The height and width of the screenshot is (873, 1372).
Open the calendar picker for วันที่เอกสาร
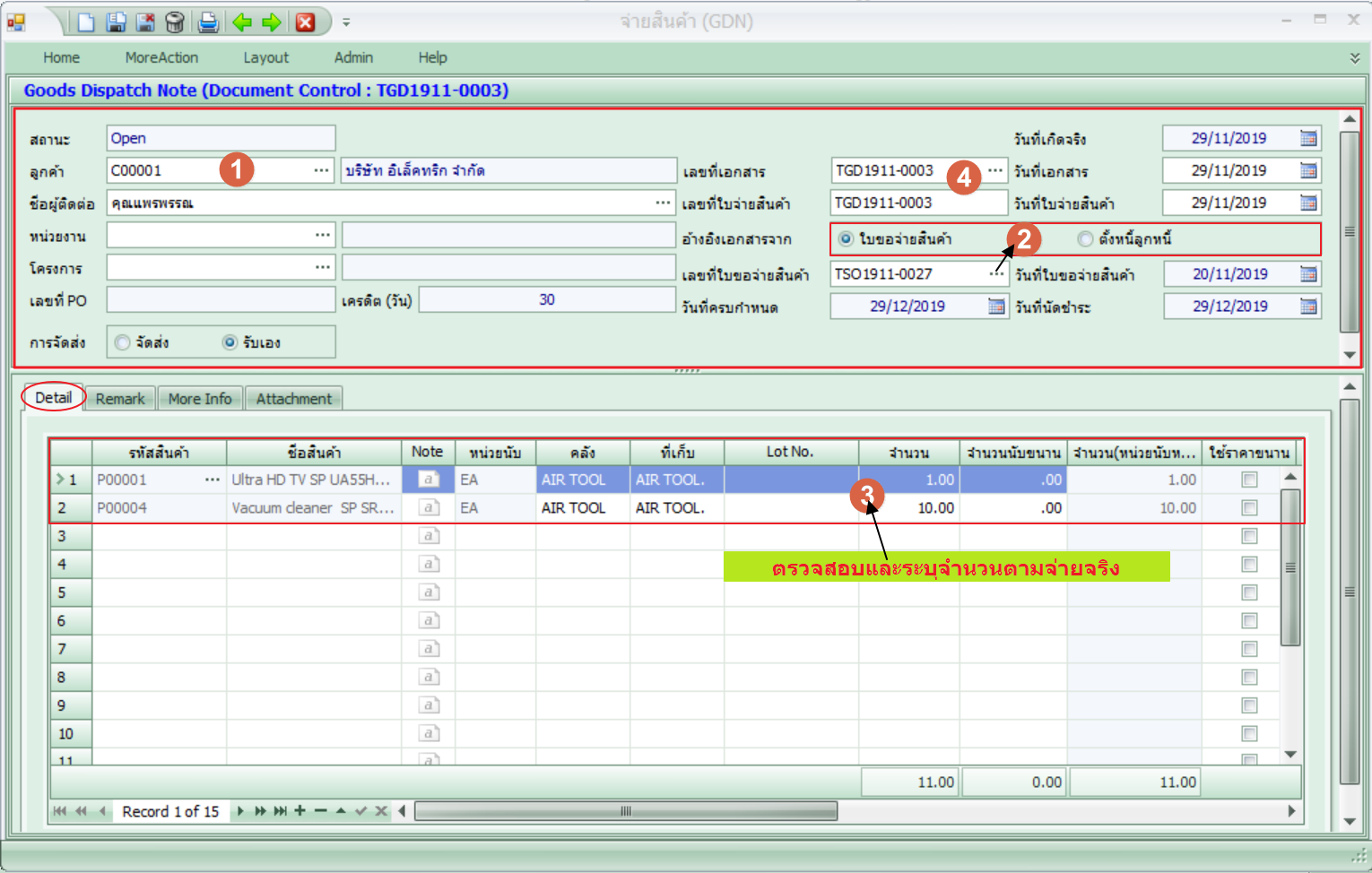[1308, 170]
